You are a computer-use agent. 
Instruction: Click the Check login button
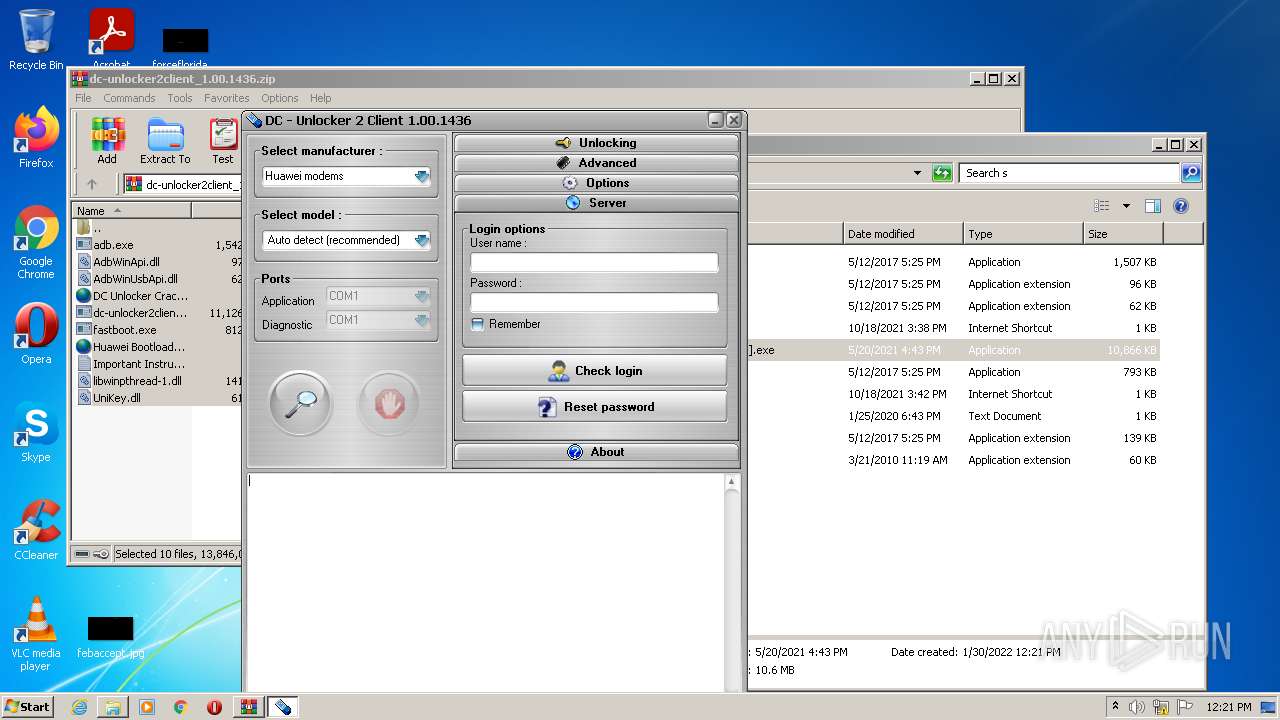tap(594, 371)
